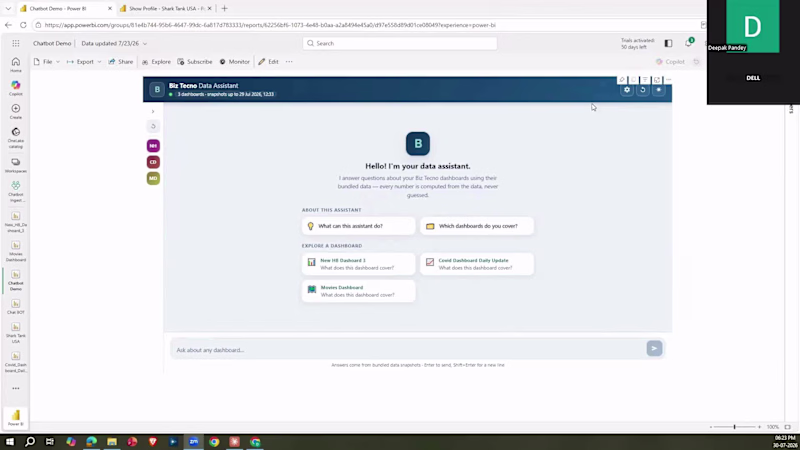Click Edit in the report toolbar
This screenshot has width=800, height=450.
268,62
